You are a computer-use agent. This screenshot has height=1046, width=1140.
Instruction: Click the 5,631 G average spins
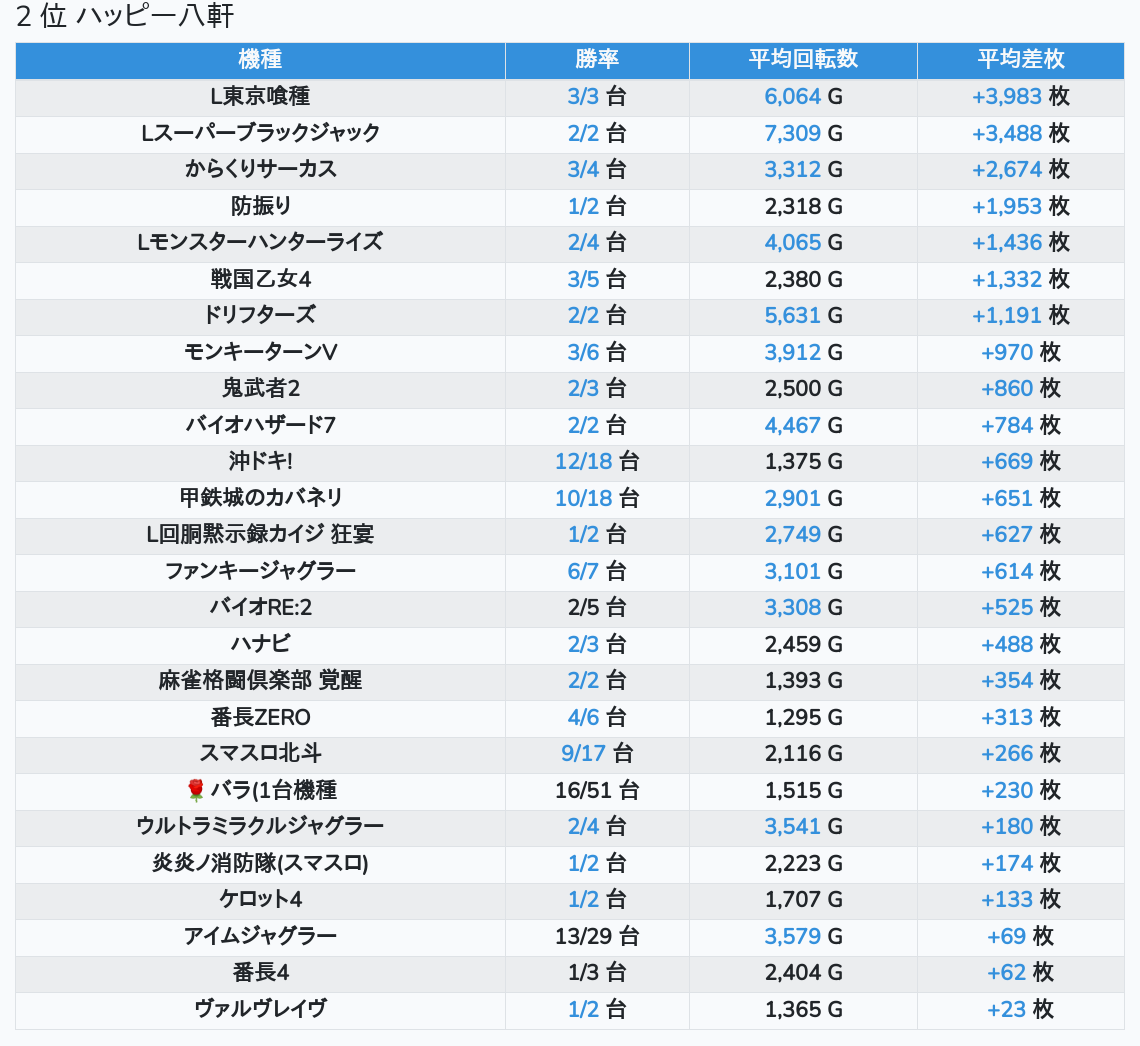803,315
